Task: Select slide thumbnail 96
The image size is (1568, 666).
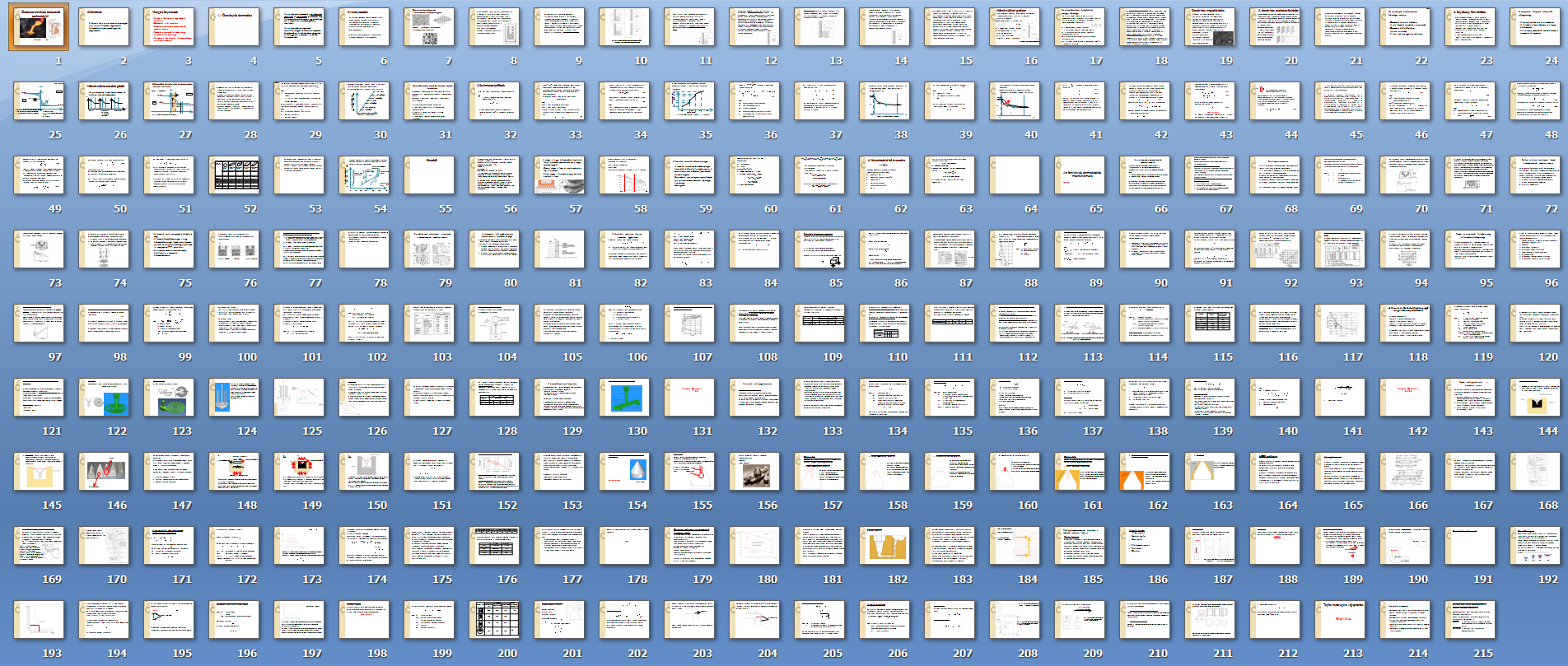Action: (x=1535, y=249)
